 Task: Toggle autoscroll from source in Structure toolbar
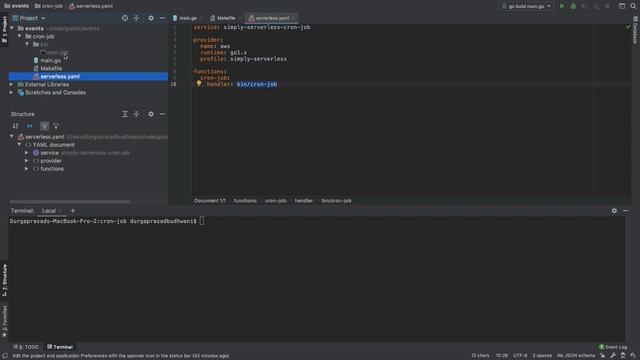coord(56,126)
